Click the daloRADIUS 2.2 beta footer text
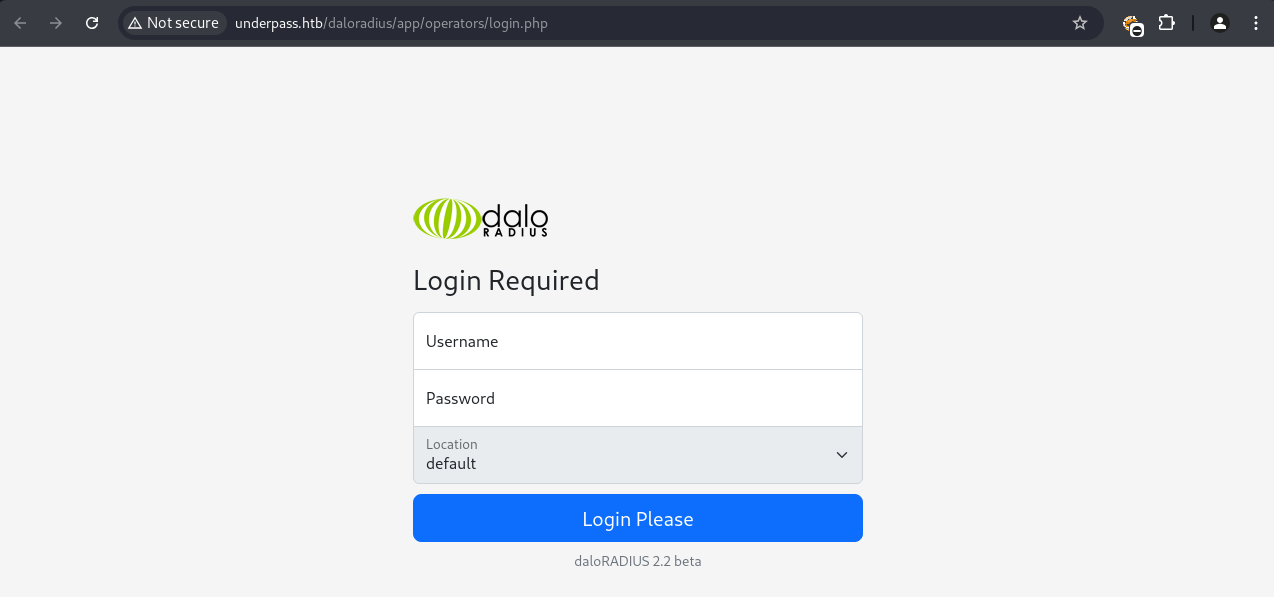 (x=637, y=561)
